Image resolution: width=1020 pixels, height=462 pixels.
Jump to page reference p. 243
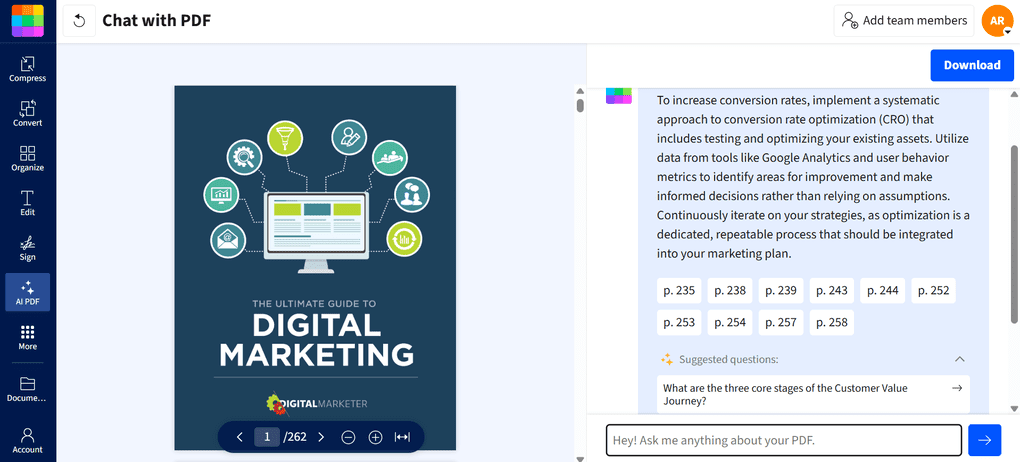(x=832, y=291)
